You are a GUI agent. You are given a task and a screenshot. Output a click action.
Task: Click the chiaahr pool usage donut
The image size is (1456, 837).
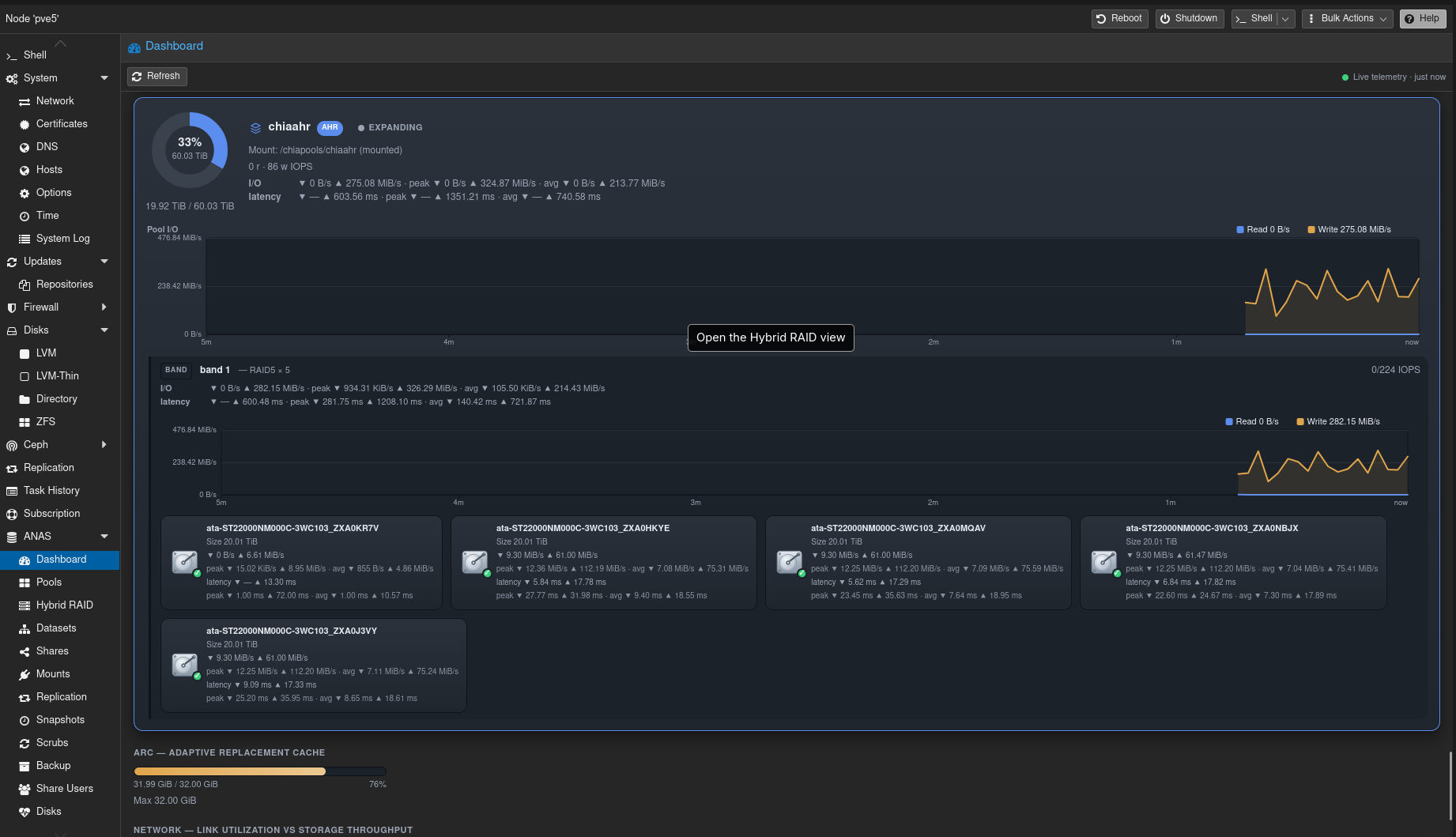click(190, 149)
